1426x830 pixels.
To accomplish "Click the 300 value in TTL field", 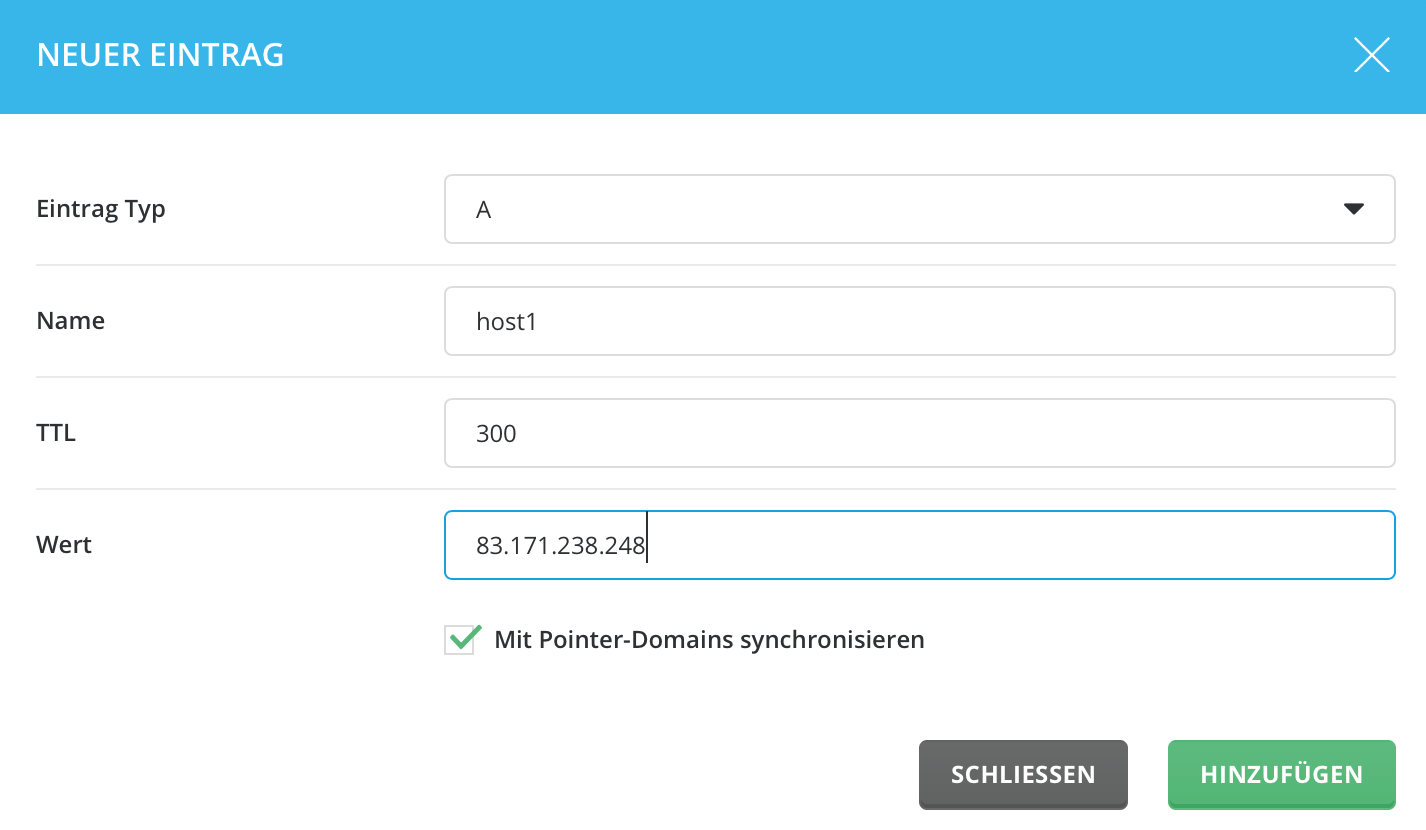I will (496, 433).
